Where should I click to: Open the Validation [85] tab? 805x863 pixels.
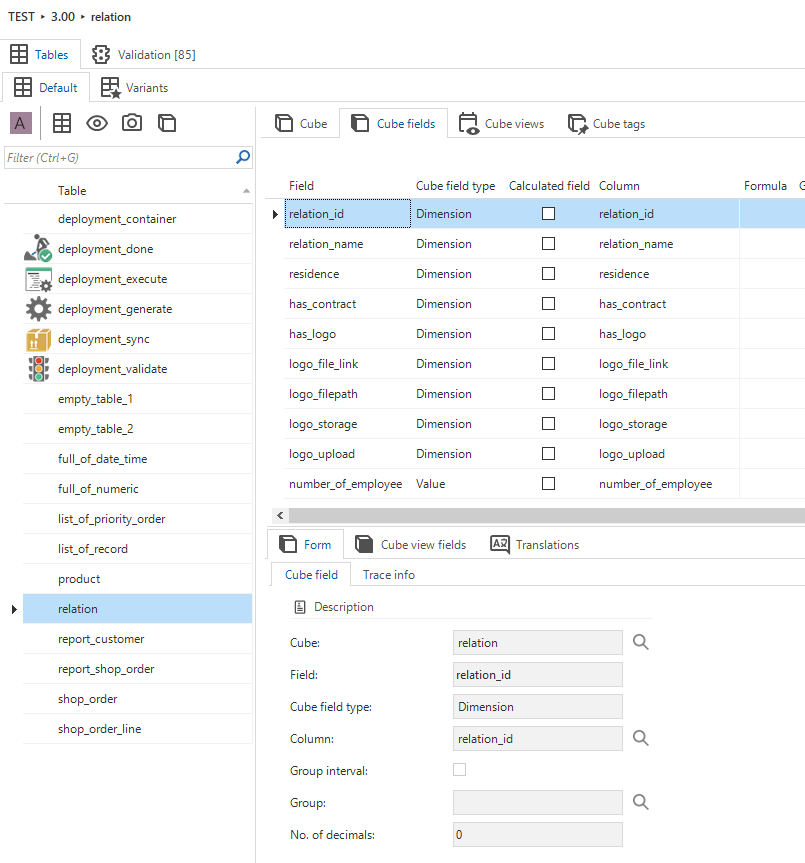click(144, 54)
